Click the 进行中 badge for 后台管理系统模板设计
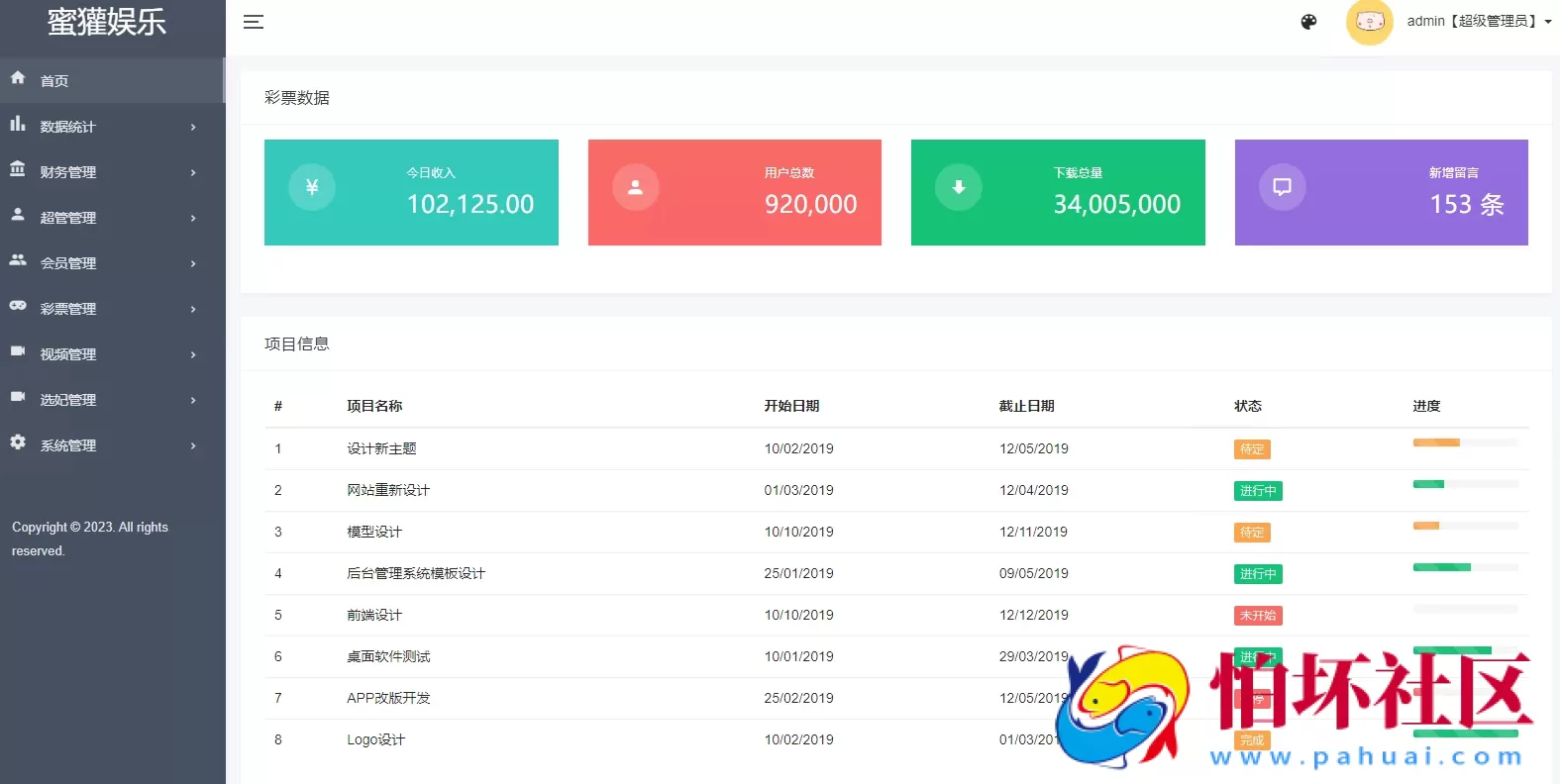 pyautogui.click(x=1258, y=574)
